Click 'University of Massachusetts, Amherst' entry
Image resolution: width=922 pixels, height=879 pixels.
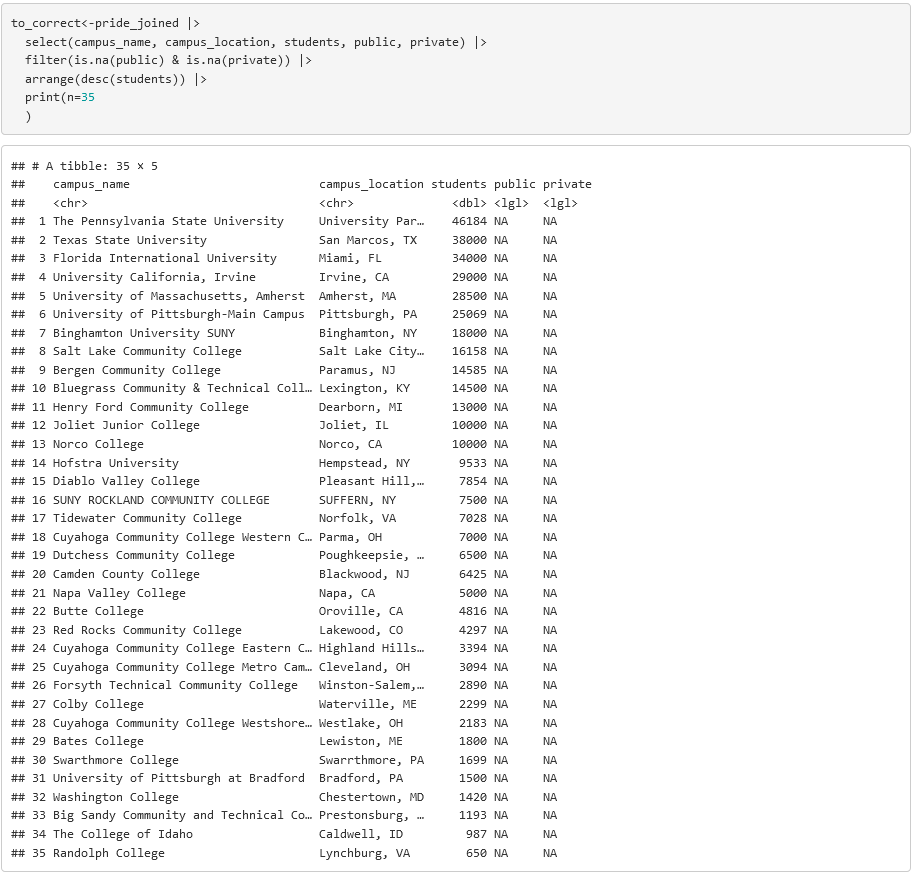click(x=179, y=296)
